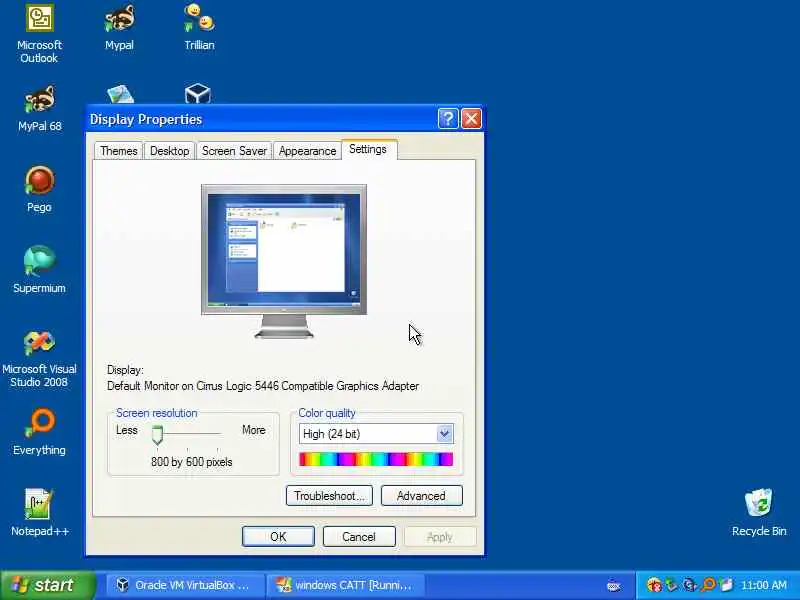Click the Display Properties title bar
This screenshot has height=600, width=800.
point(260,119)
